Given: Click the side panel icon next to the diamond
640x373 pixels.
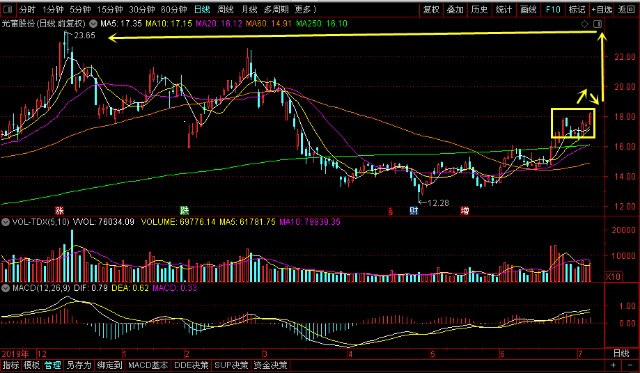Looking at the screenshot, I should (x=597, y=24).
